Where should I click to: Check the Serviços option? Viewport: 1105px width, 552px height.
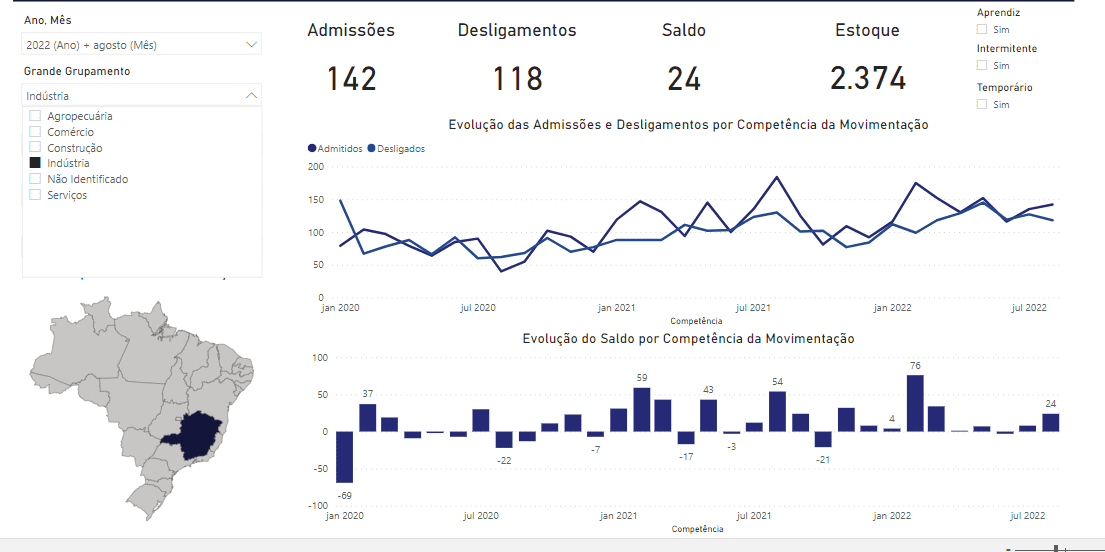pyautogui.click(x=35, y=195)
